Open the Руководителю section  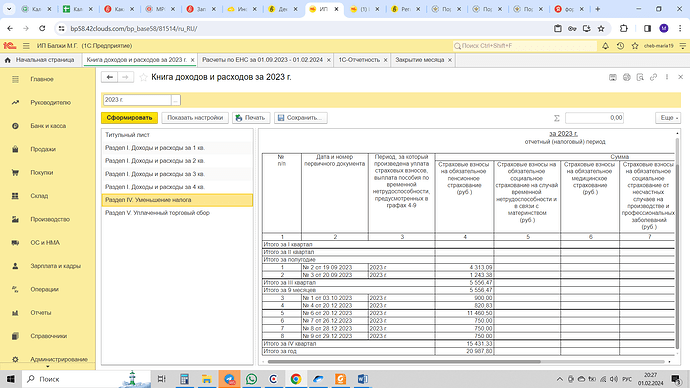[x=50, y=102]
